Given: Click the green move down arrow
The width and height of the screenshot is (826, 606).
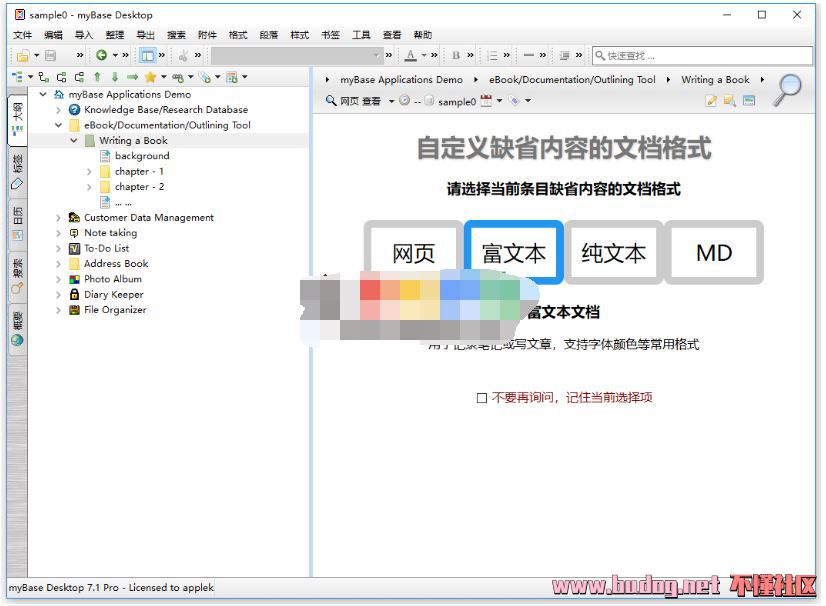Looking at the screenshot, I should (115, 77).
